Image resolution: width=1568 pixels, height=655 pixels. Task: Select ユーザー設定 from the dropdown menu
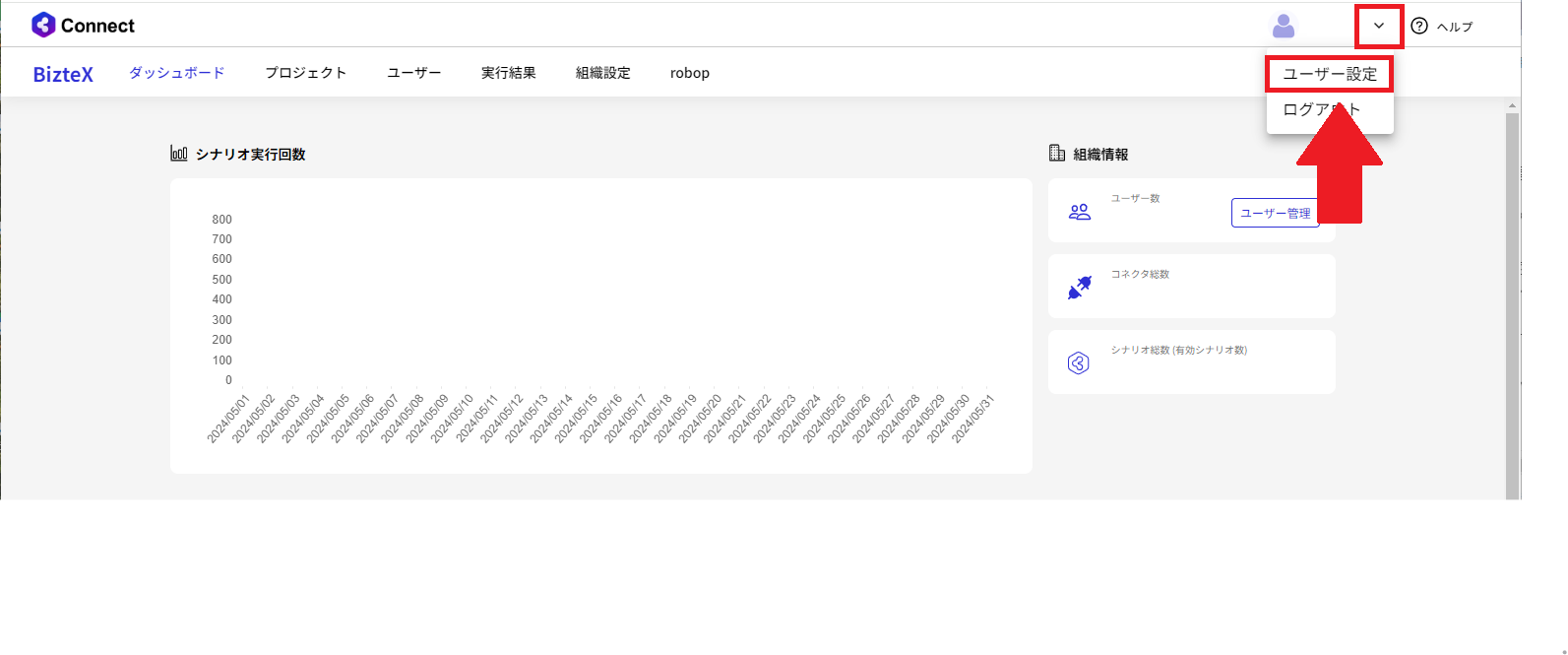point(1329,75)
